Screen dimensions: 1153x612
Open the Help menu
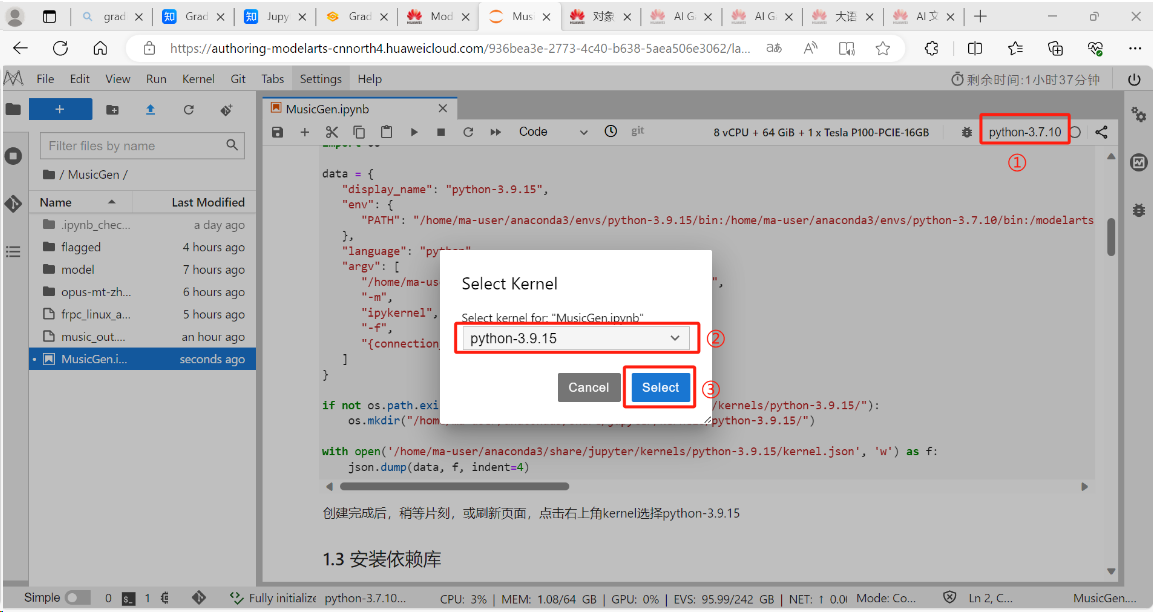370,79
